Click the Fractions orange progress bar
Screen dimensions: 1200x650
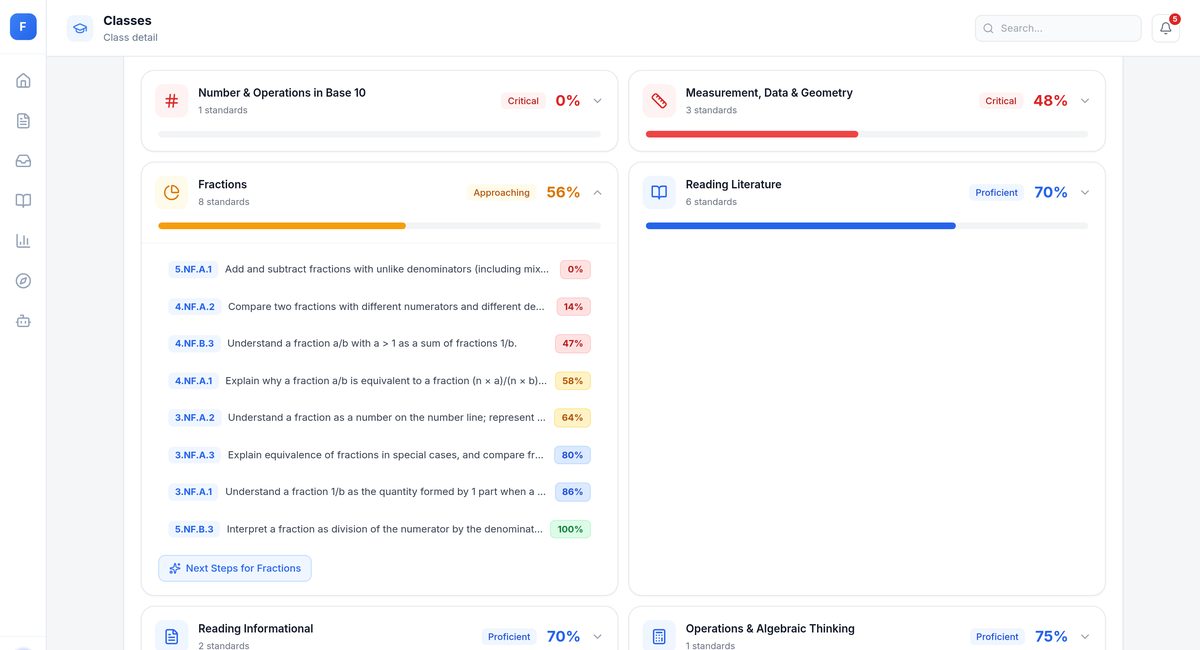coord(282,226)
